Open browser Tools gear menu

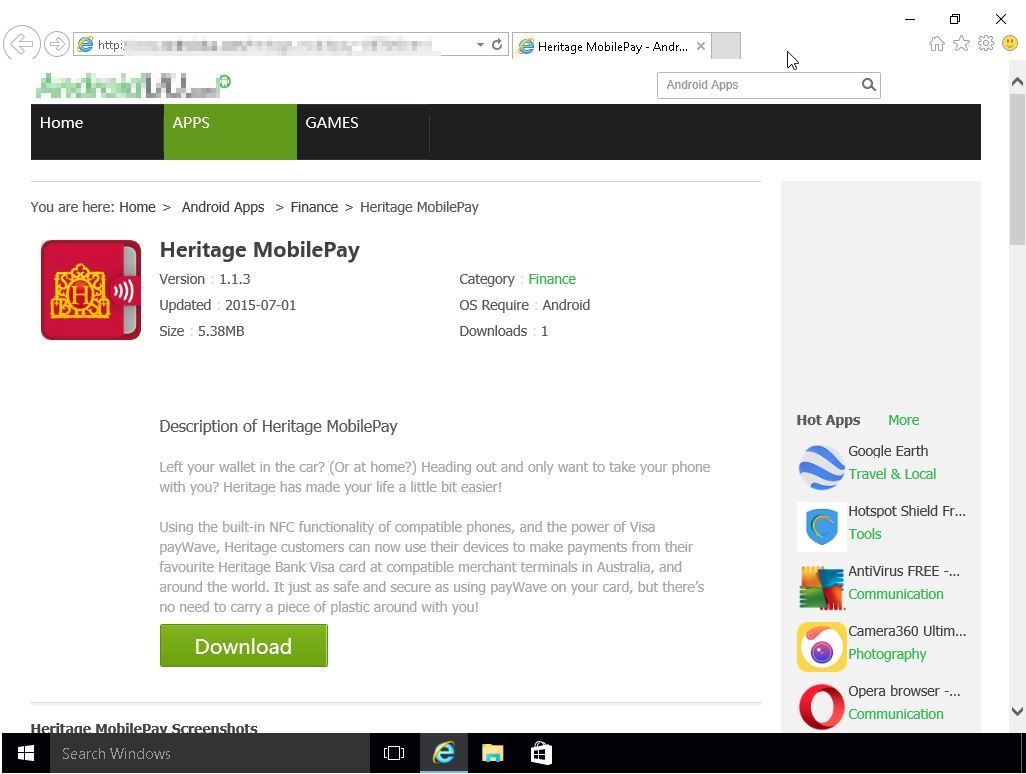point(985,44)
